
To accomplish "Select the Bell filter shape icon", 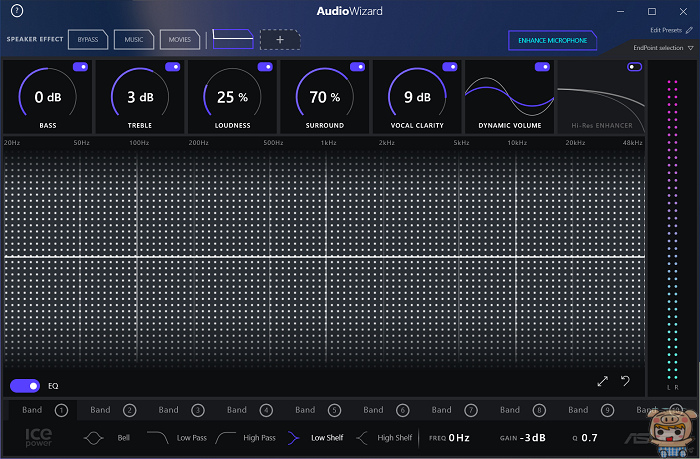I will (x=93, y=438).
